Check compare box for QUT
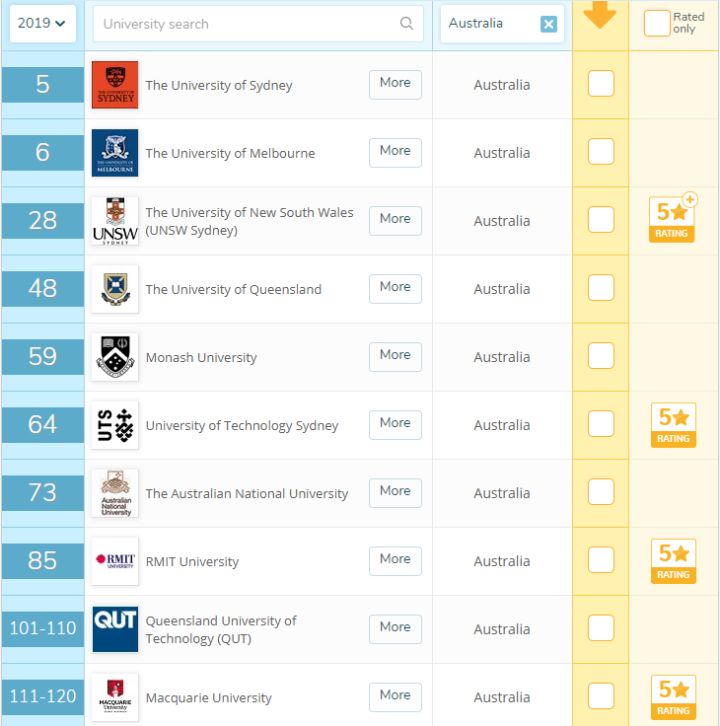Screen dimensions: 720x726 point(601,628)
